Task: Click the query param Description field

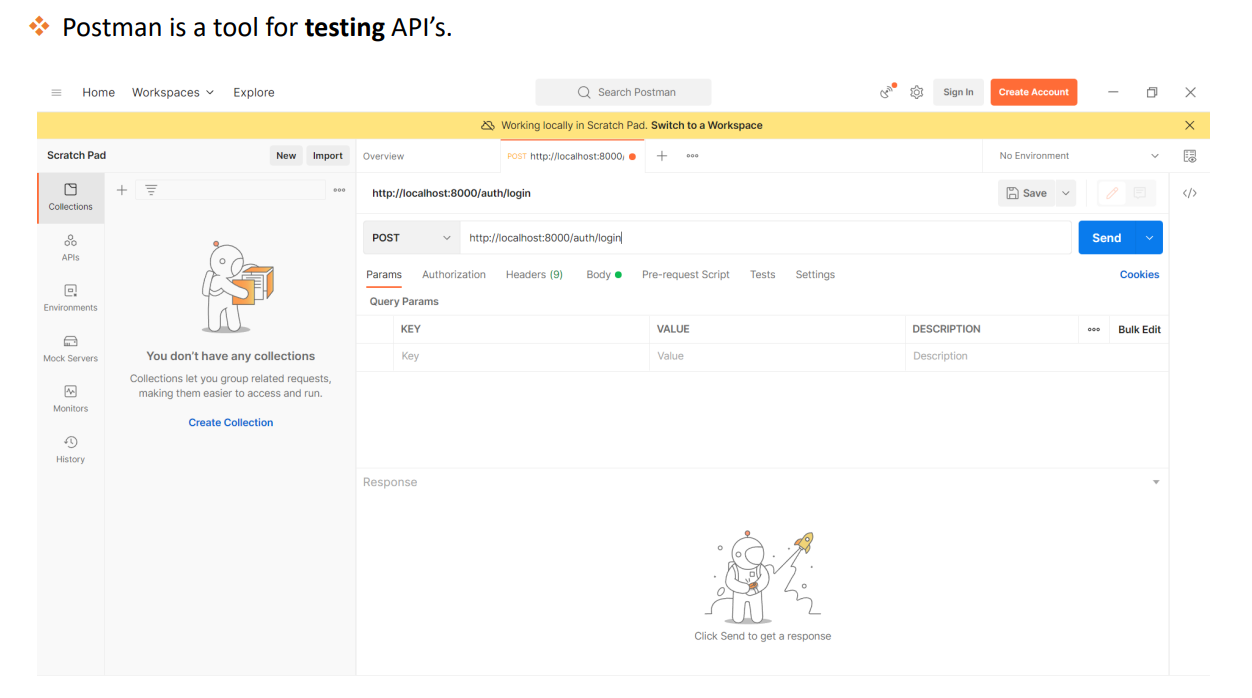Action: [1037, 356]
